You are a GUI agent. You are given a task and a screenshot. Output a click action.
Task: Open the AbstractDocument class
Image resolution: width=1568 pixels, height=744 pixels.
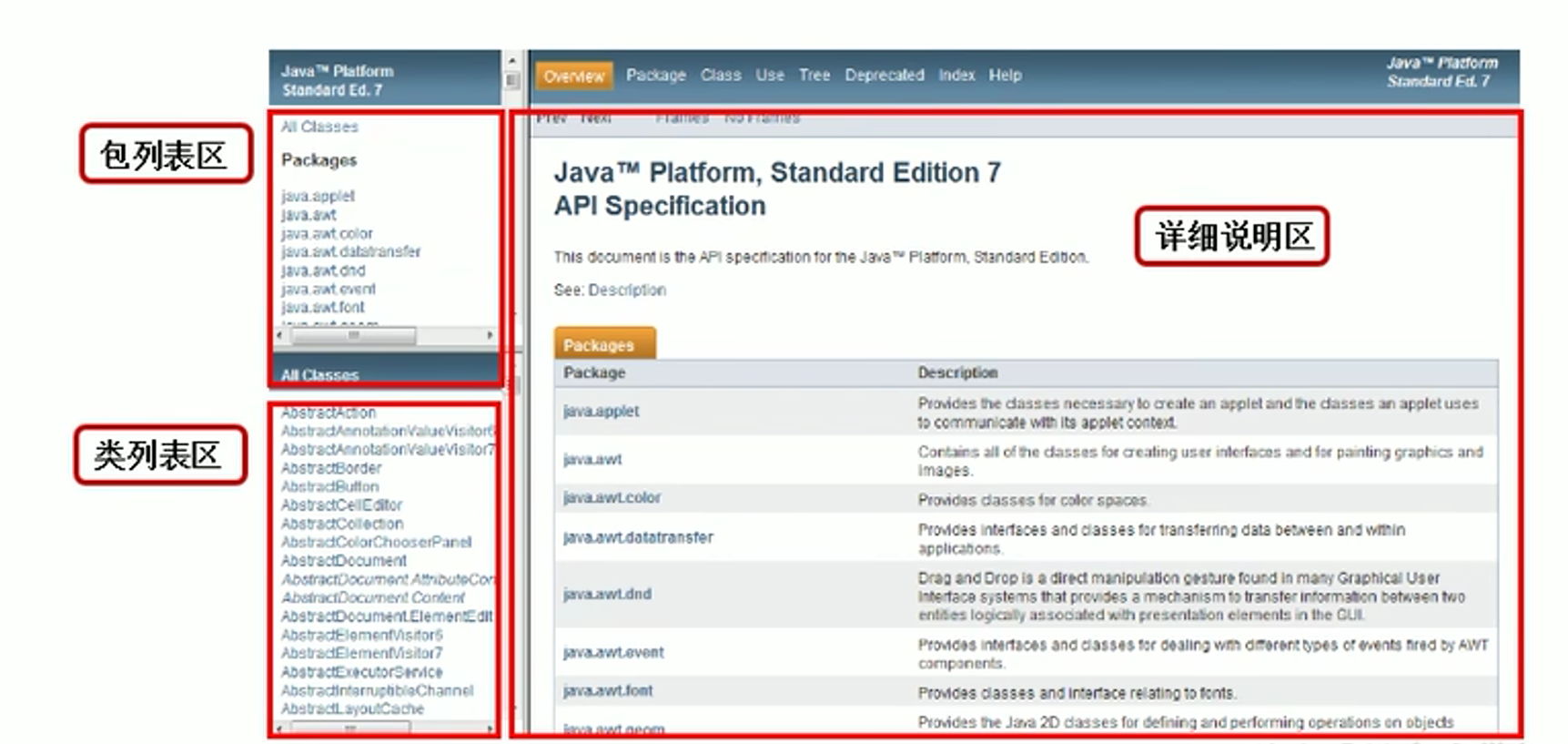[x=344, y=560]
